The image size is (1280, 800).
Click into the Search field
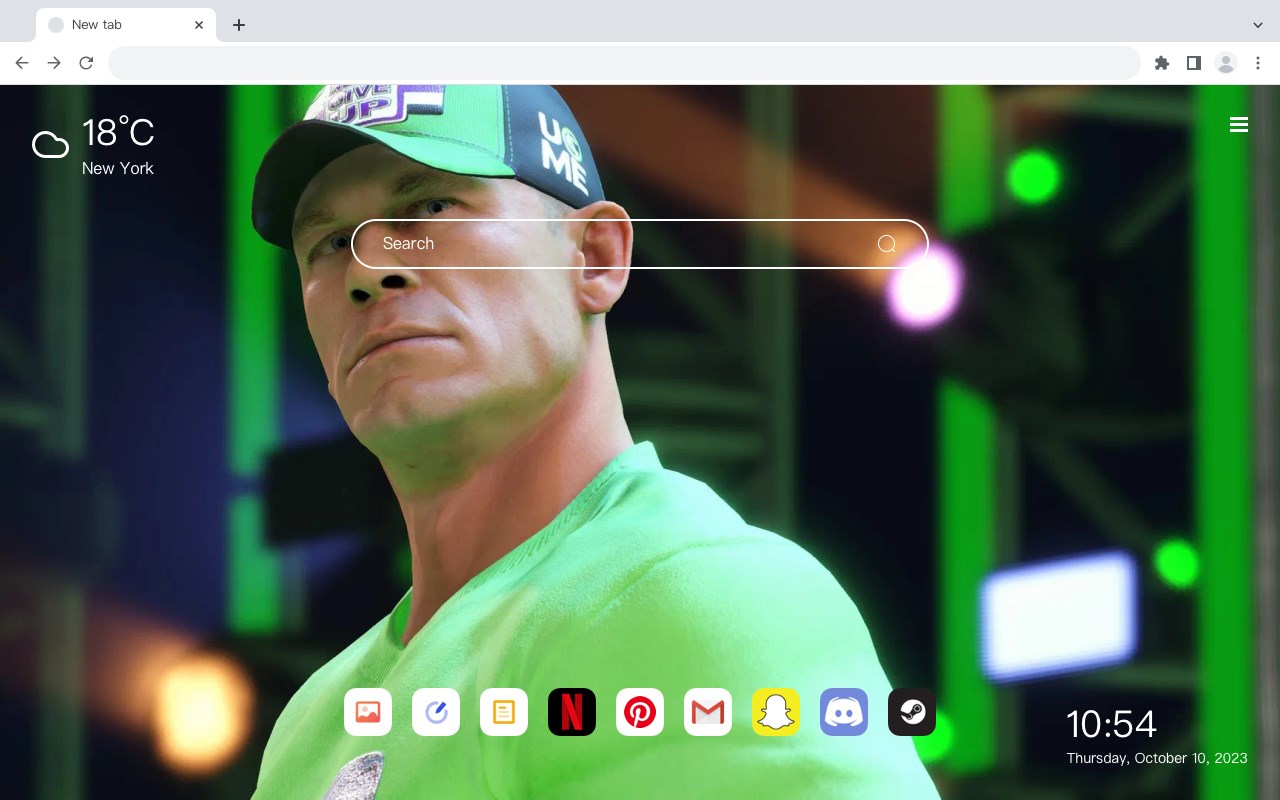pyautogui.click(x=640, y=244)
